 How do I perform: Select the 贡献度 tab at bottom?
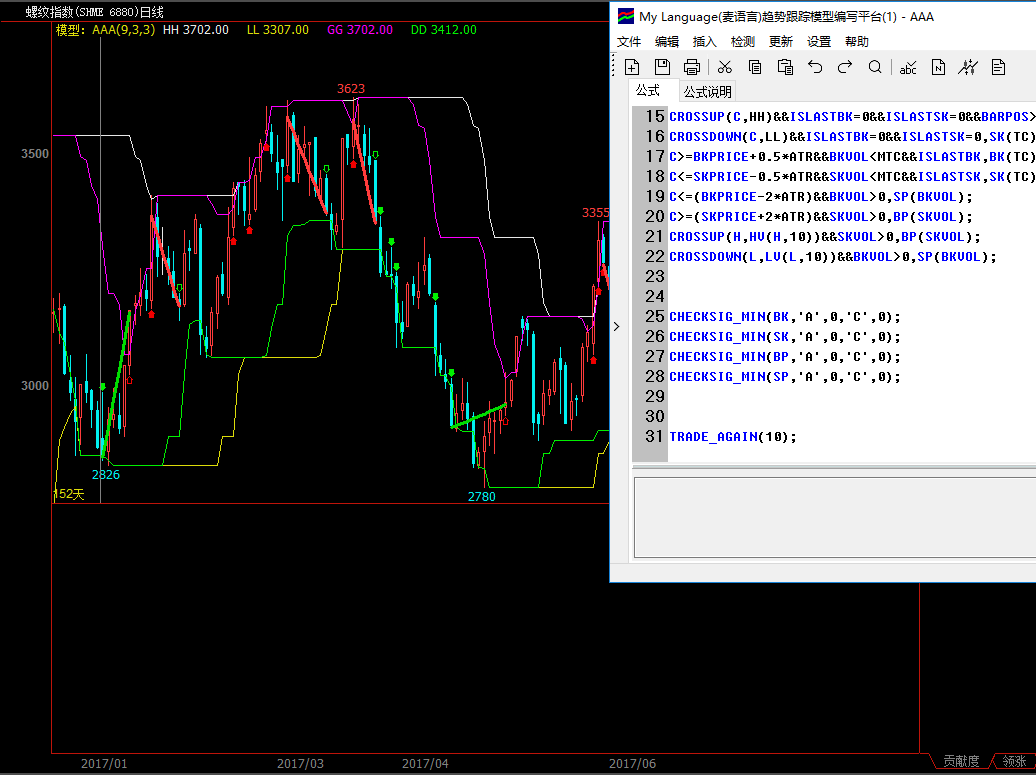coord(961,761)
